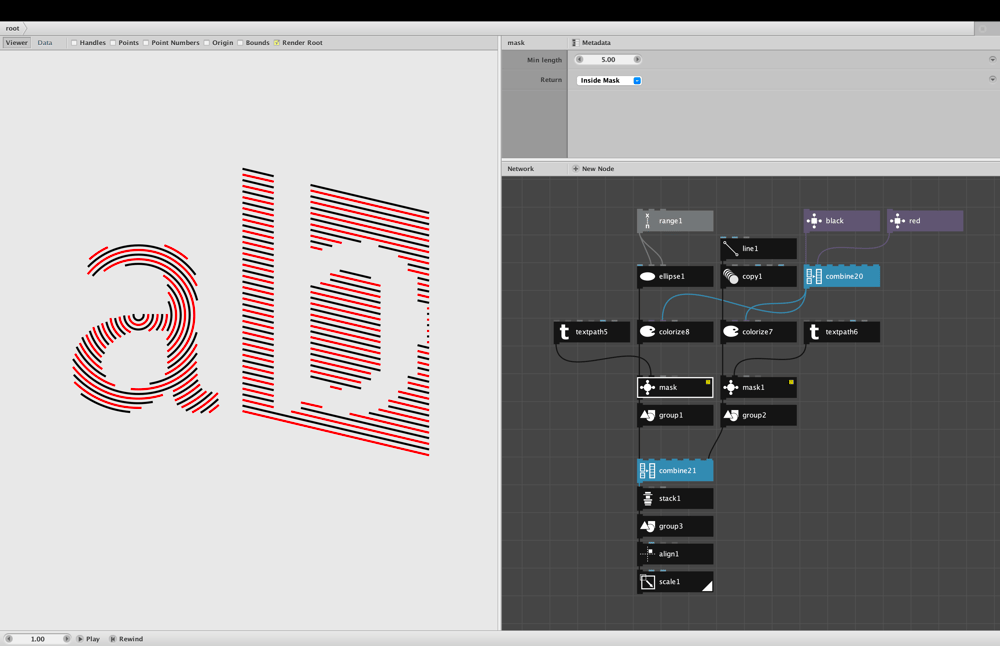Toggle the Bounds checkbox
This screenshot has width=1000, height=646.
click(x=240, y=43)
